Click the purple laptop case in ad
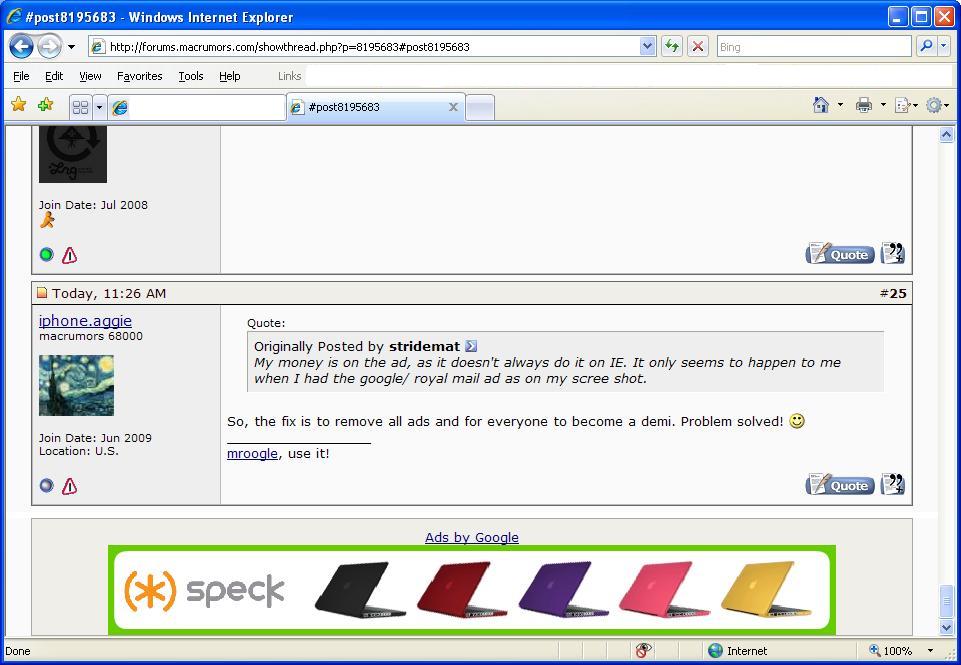This screenshot has height=665, width=961. pos(563,589)
